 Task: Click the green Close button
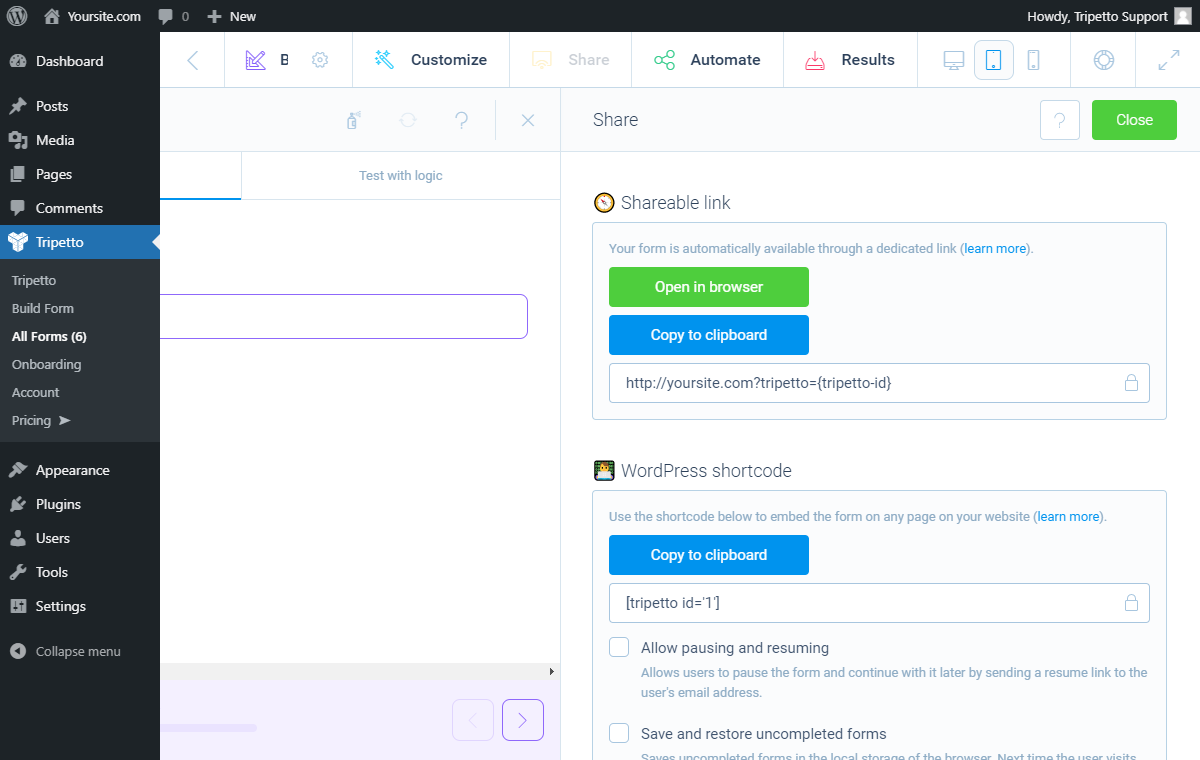click(1134, 120)
